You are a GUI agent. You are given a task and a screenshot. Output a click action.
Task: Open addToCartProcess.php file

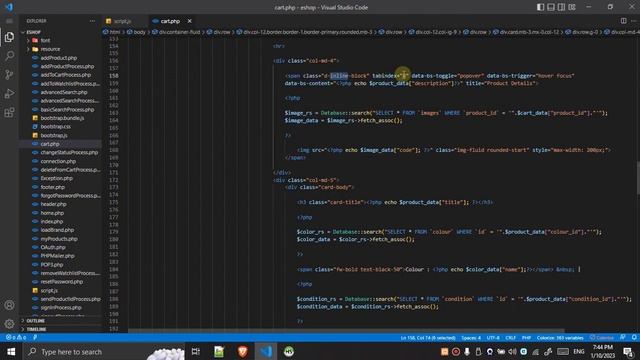pos(65,75)
